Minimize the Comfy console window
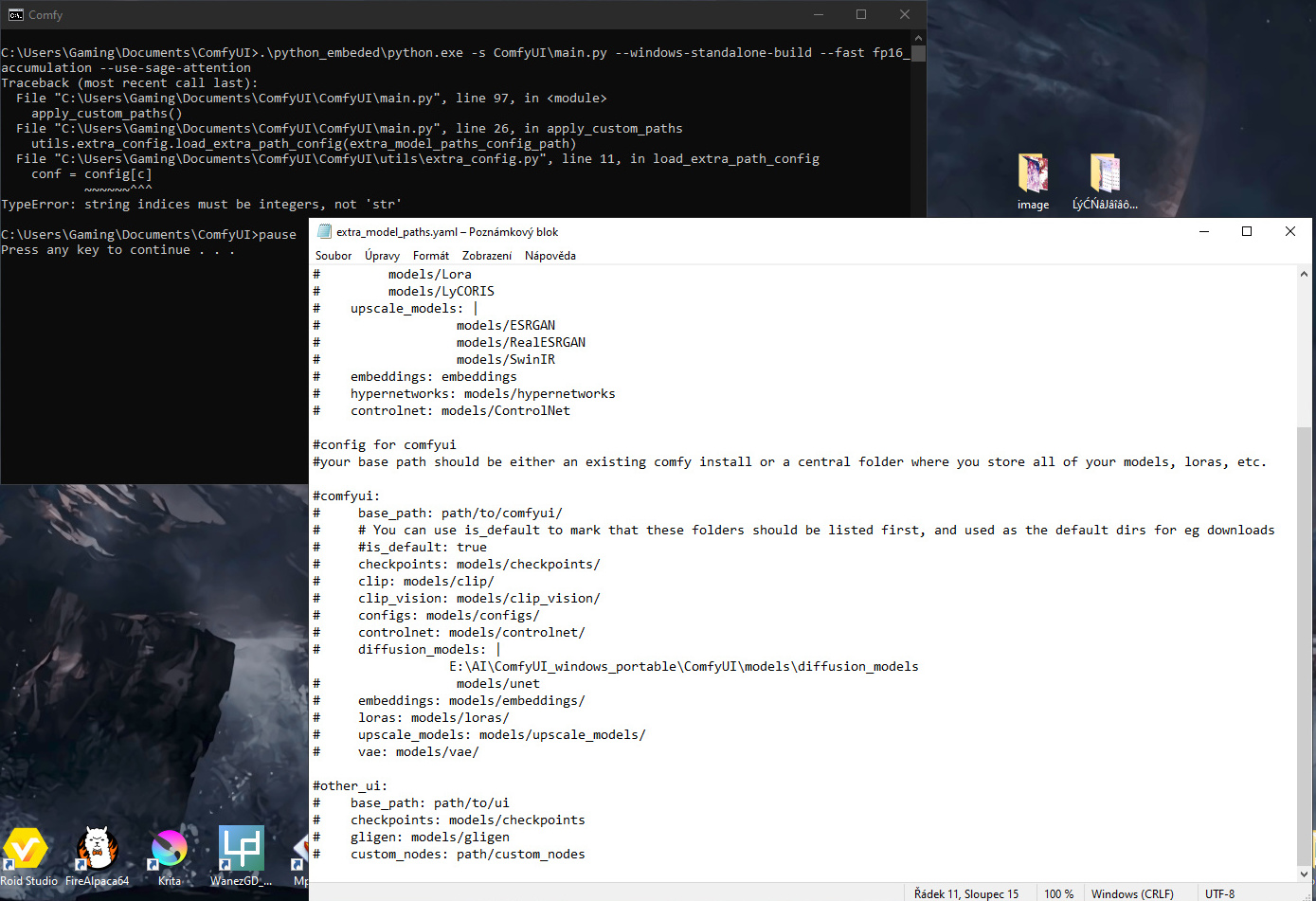The height and width of the screenshot is (901, 1316). coord(818,14)
